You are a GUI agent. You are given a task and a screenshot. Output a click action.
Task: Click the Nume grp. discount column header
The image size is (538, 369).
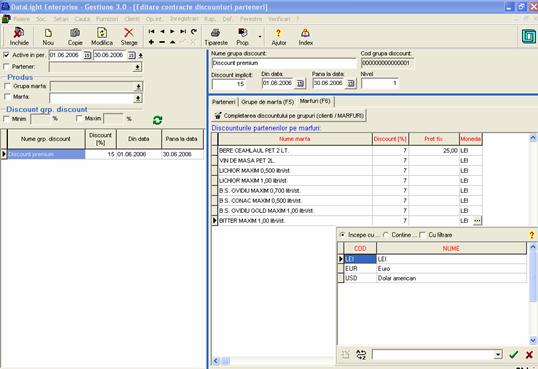46,139
